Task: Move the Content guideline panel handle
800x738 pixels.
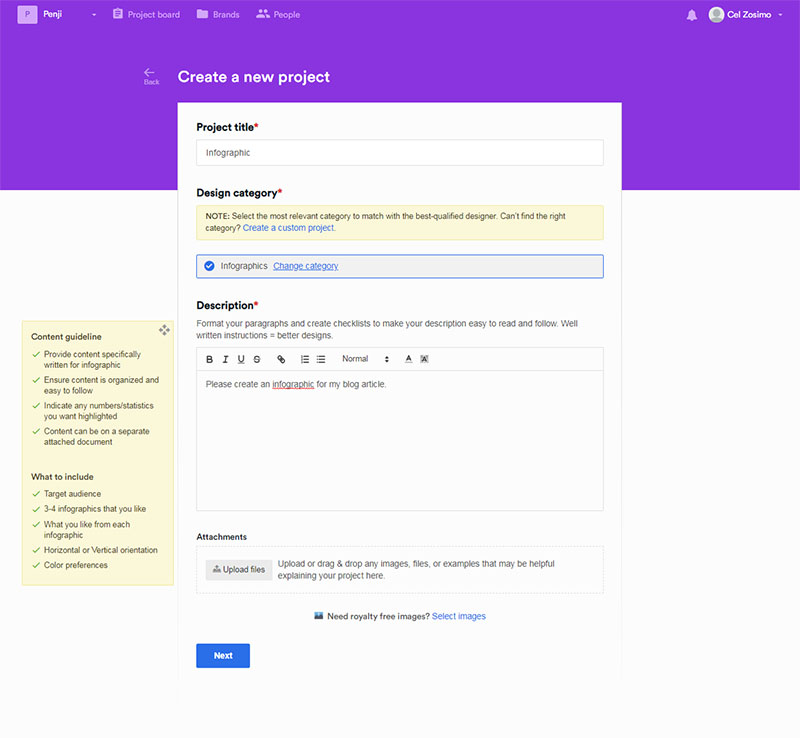Action: (164, 330)
